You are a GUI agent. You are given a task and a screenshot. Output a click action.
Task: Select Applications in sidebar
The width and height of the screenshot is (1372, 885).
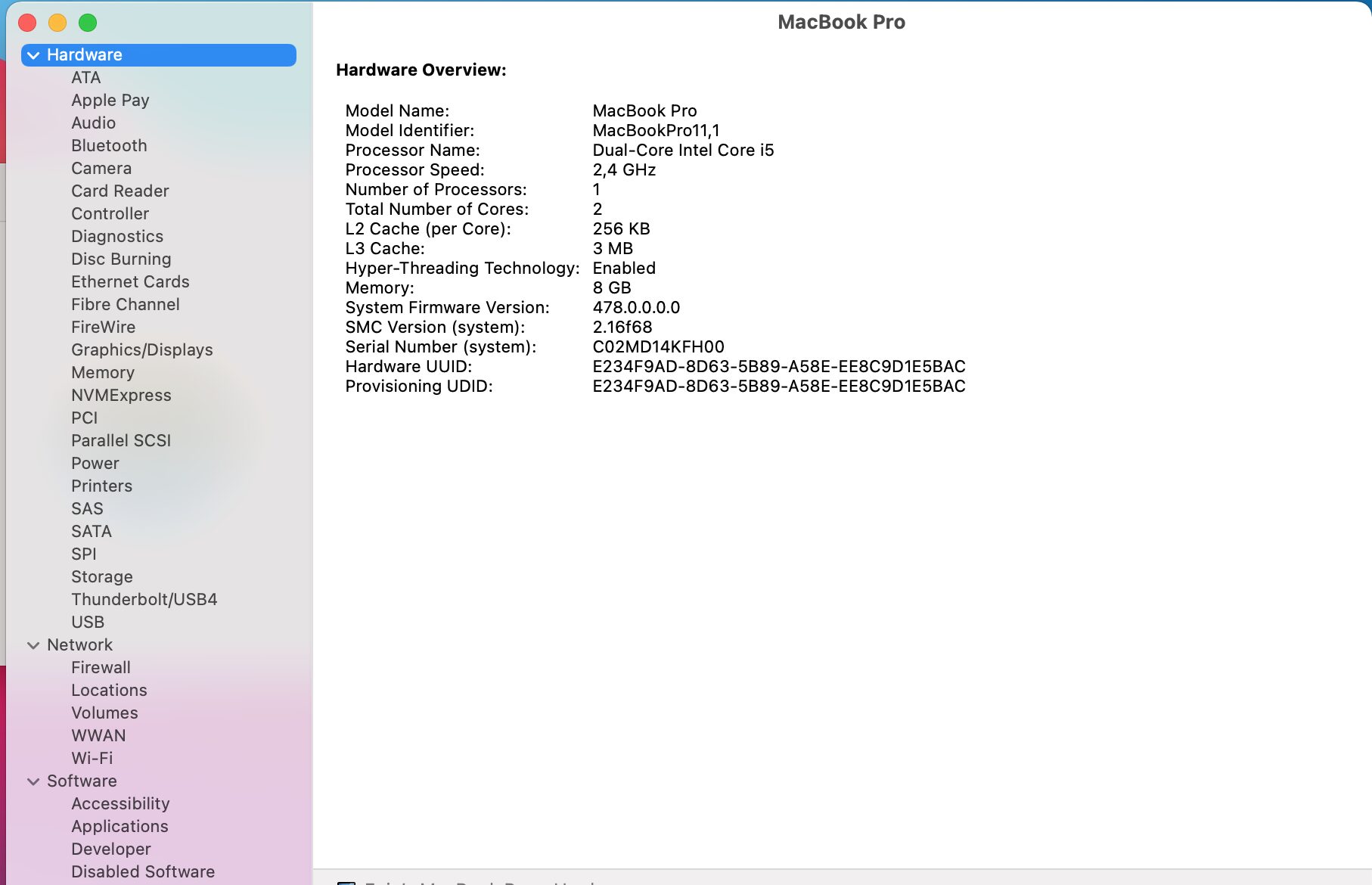120,827
